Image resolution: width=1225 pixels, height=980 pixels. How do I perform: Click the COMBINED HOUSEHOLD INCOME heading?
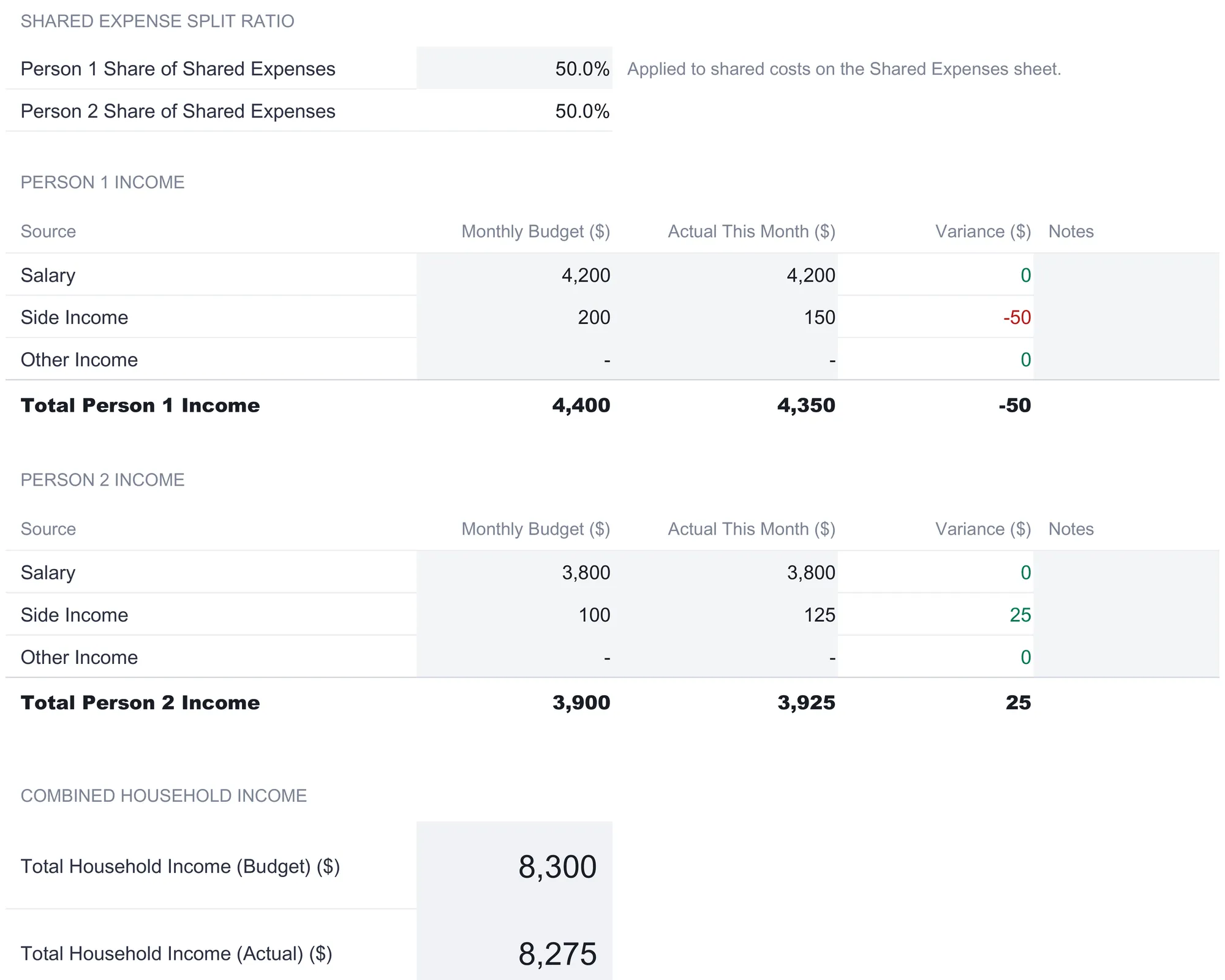tap(164, 795)
